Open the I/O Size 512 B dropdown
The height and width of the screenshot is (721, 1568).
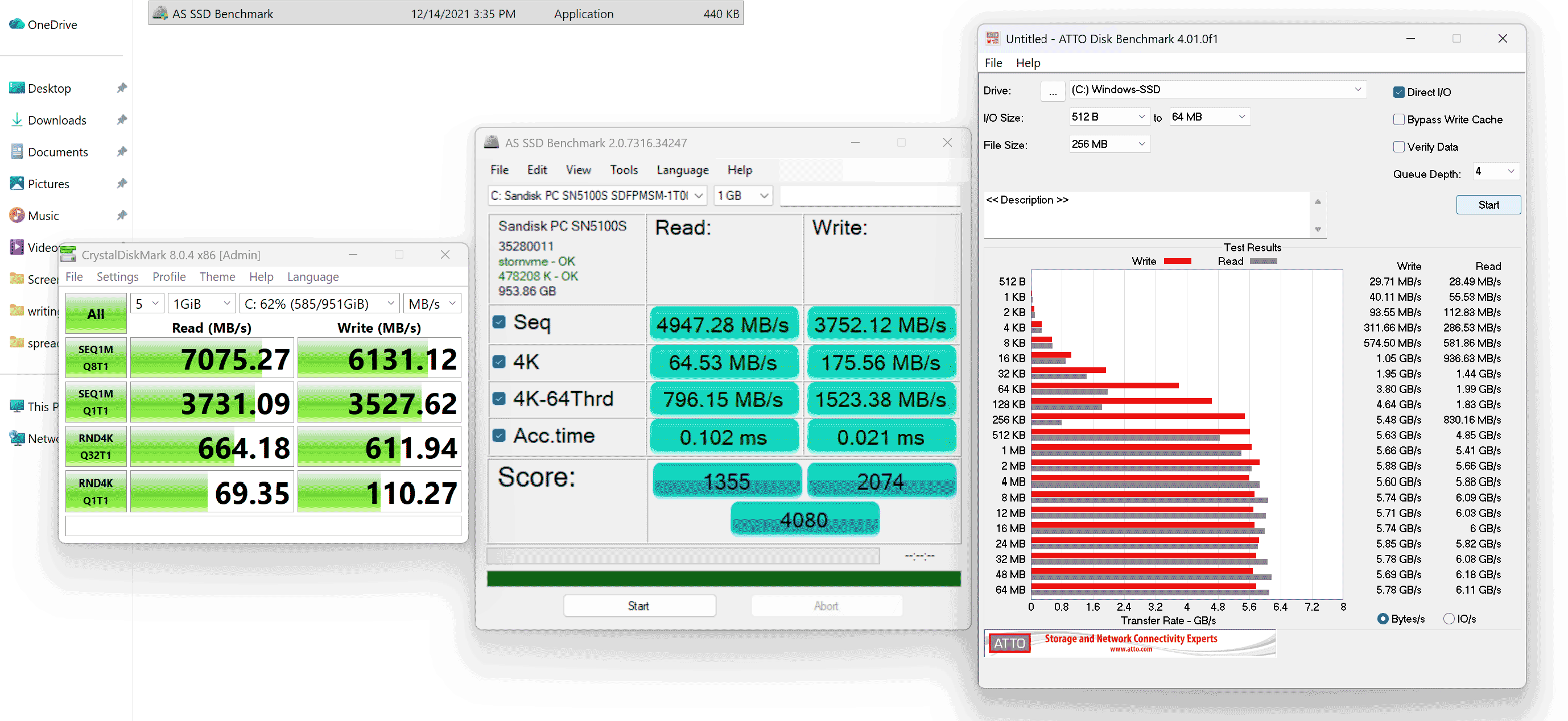[1109, 117]
